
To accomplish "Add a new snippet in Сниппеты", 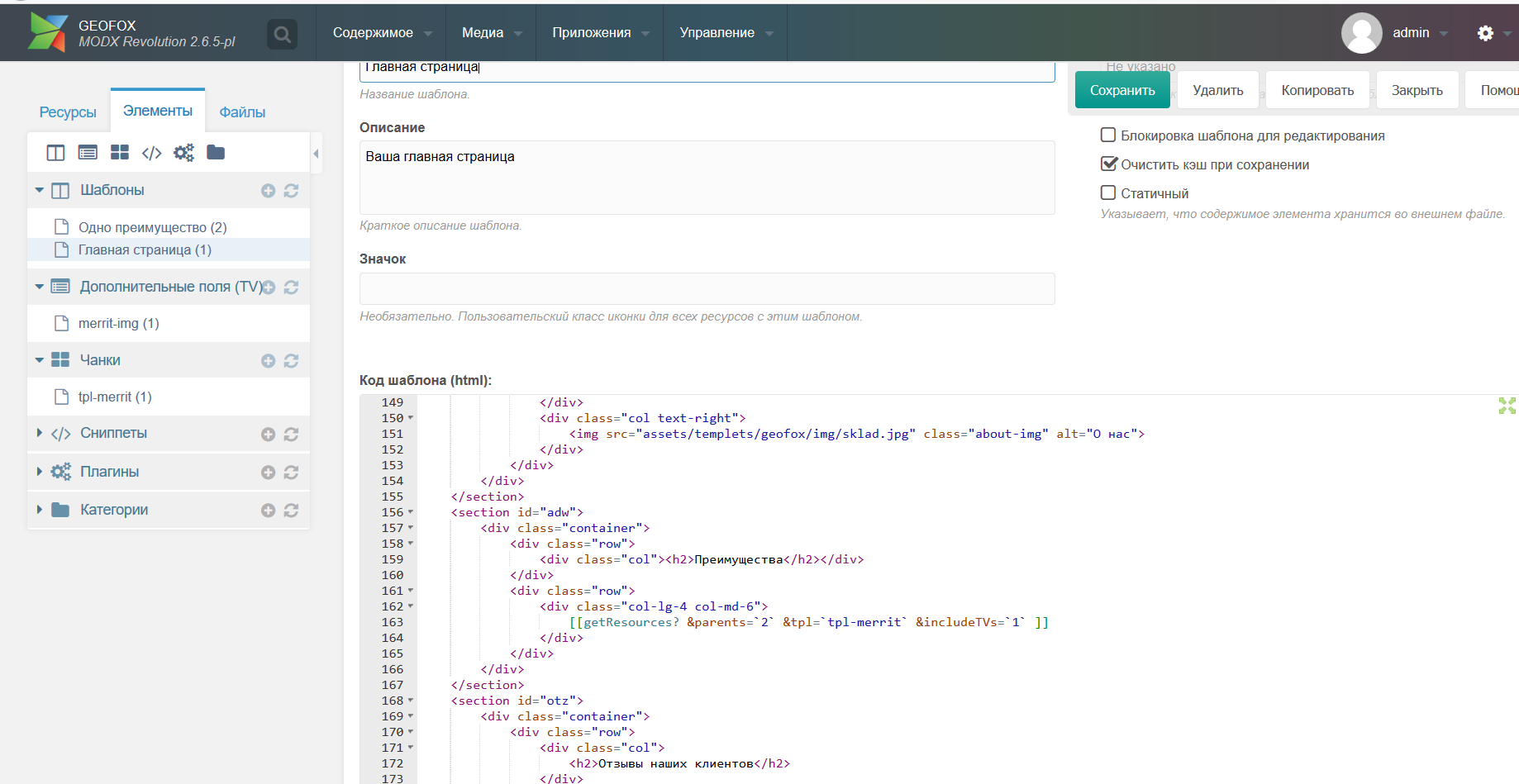I will tap(268, 435).
